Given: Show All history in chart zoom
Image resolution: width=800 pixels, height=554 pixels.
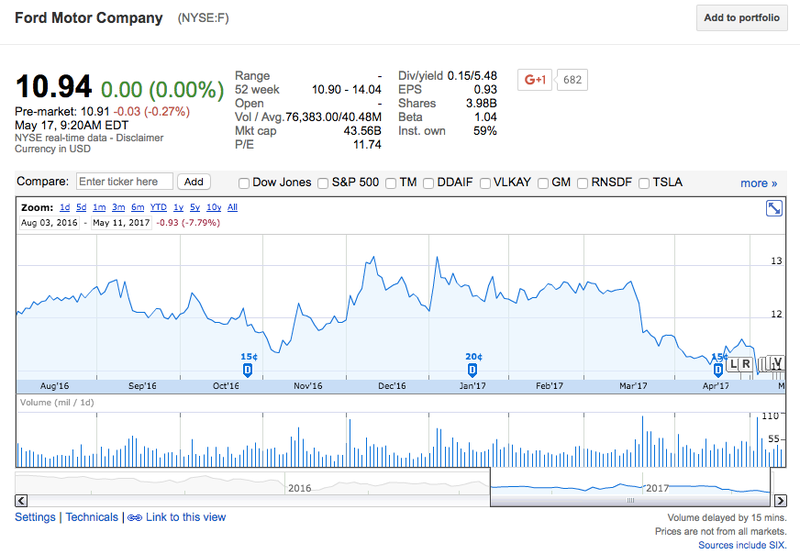Looking at the screenshot, I should [232, 207].
